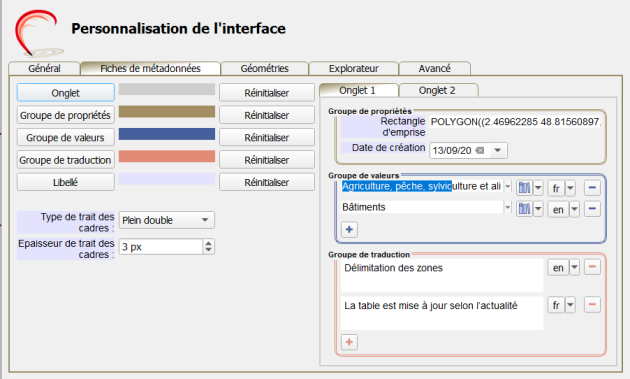This screenshot has width=630, height=379.
Task: Remove the Bâtiments value row with minus
Action: (x=592, y=209)
